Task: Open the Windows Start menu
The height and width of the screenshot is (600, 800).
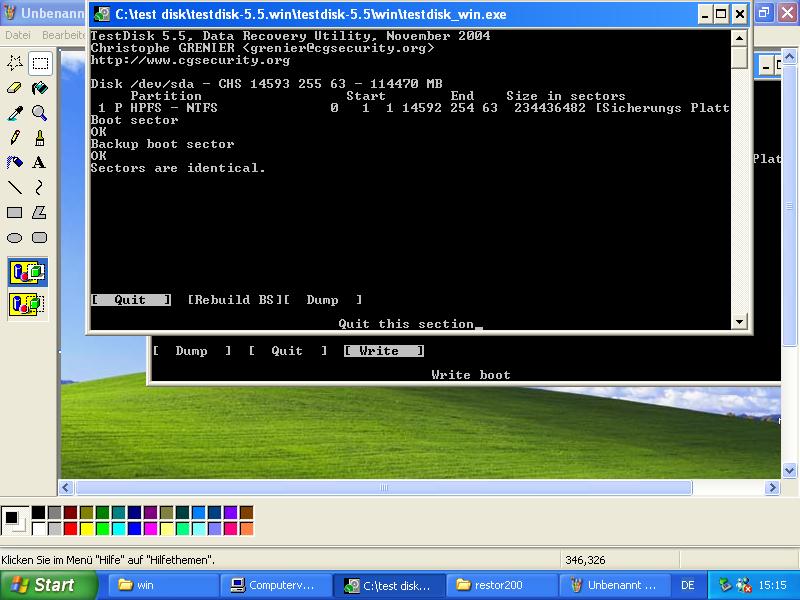Action: (x=48, y=585)
